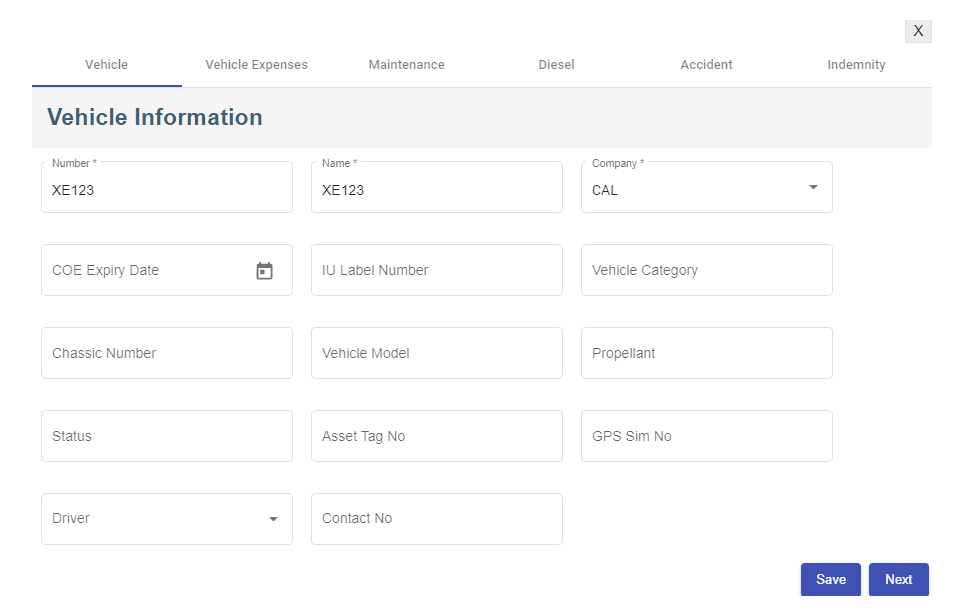Click into the Name text field
Screen dimensions: 962x613
tap(436, 190)
